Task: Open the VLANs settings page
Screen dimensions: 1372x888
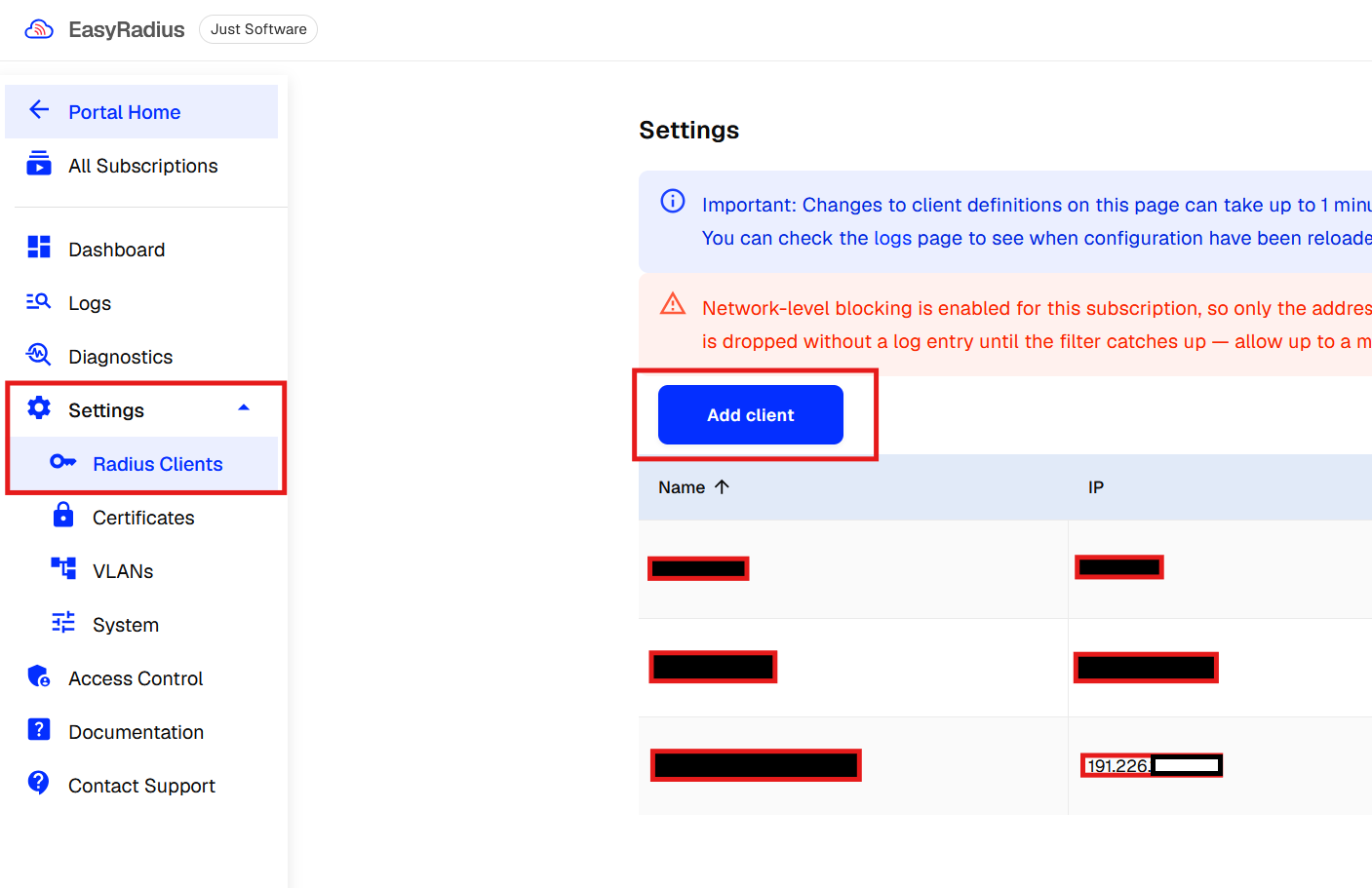Action: click(123, 571)
